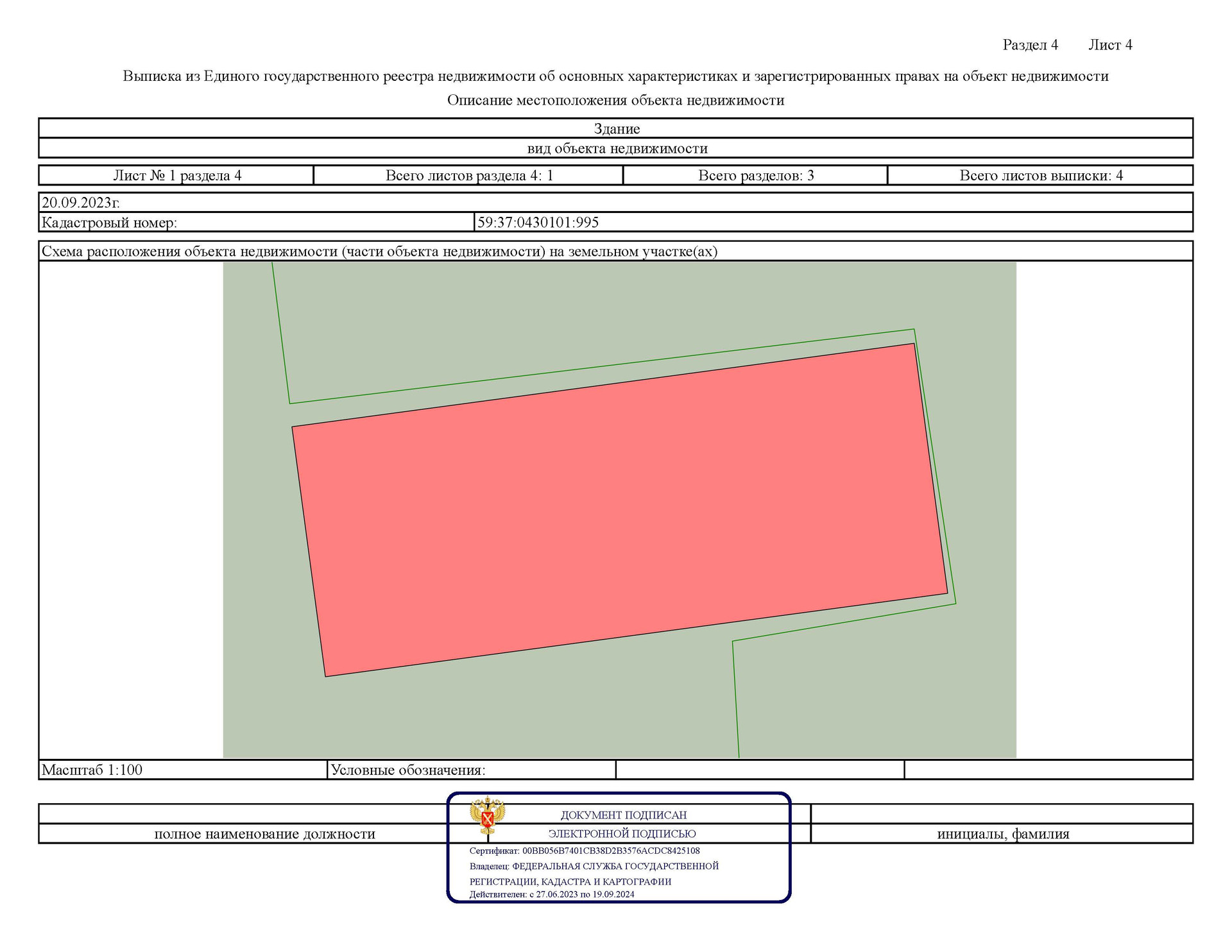
Task: Click the 'Схема расположения объекта недвижимости' heading
Action: point(379,251)
